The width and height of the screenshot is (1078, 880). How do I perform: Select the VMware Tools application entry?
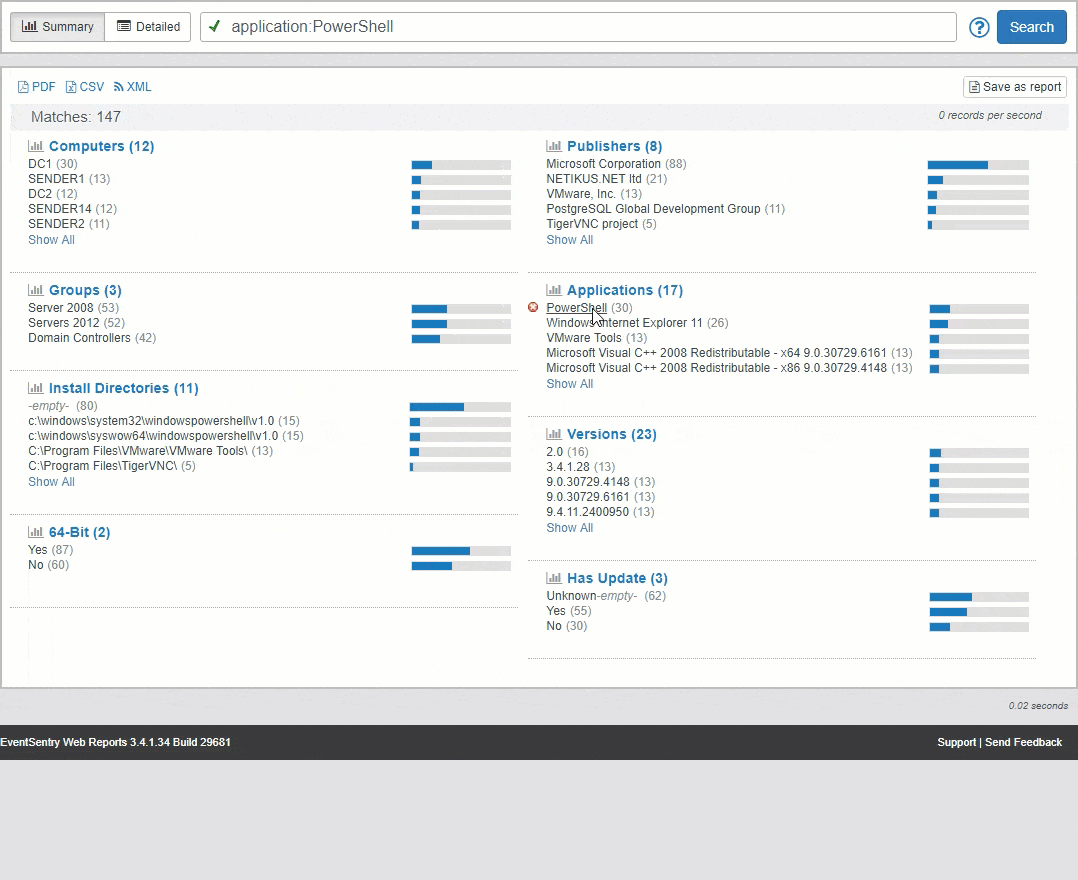click(584, 338)
